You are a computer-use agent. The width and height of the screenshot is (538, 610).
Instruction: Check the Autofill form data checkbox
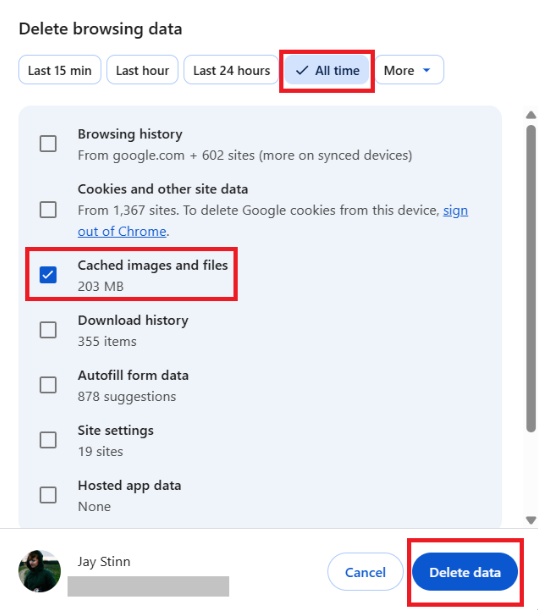48,385
